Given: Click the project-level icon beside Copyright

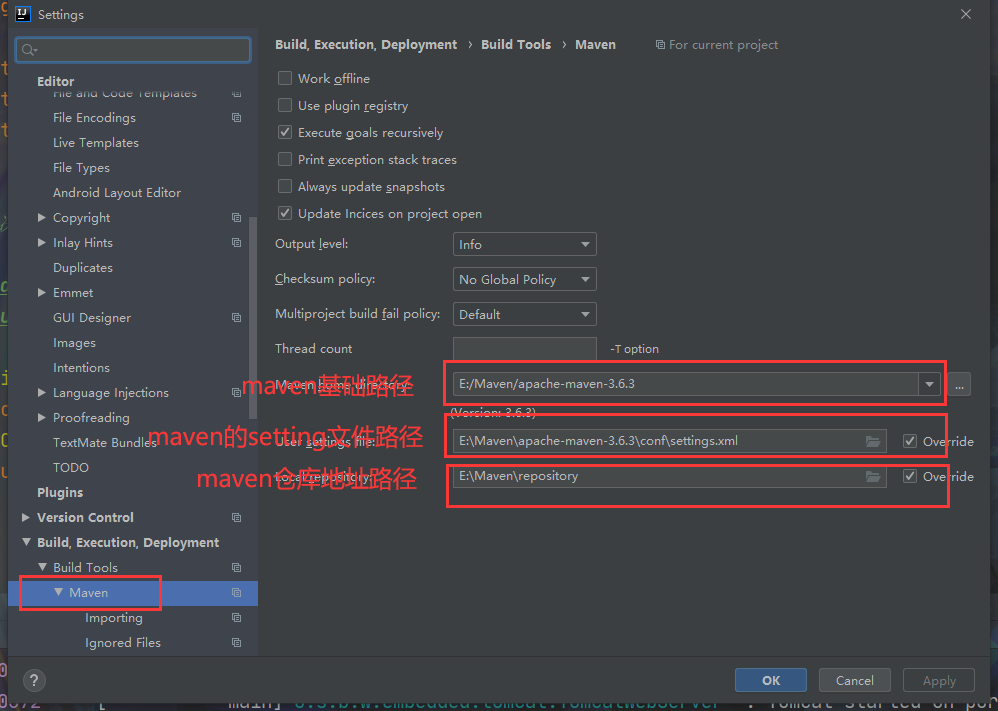Looking at the screenshot, I should click(x=236, y=218).
